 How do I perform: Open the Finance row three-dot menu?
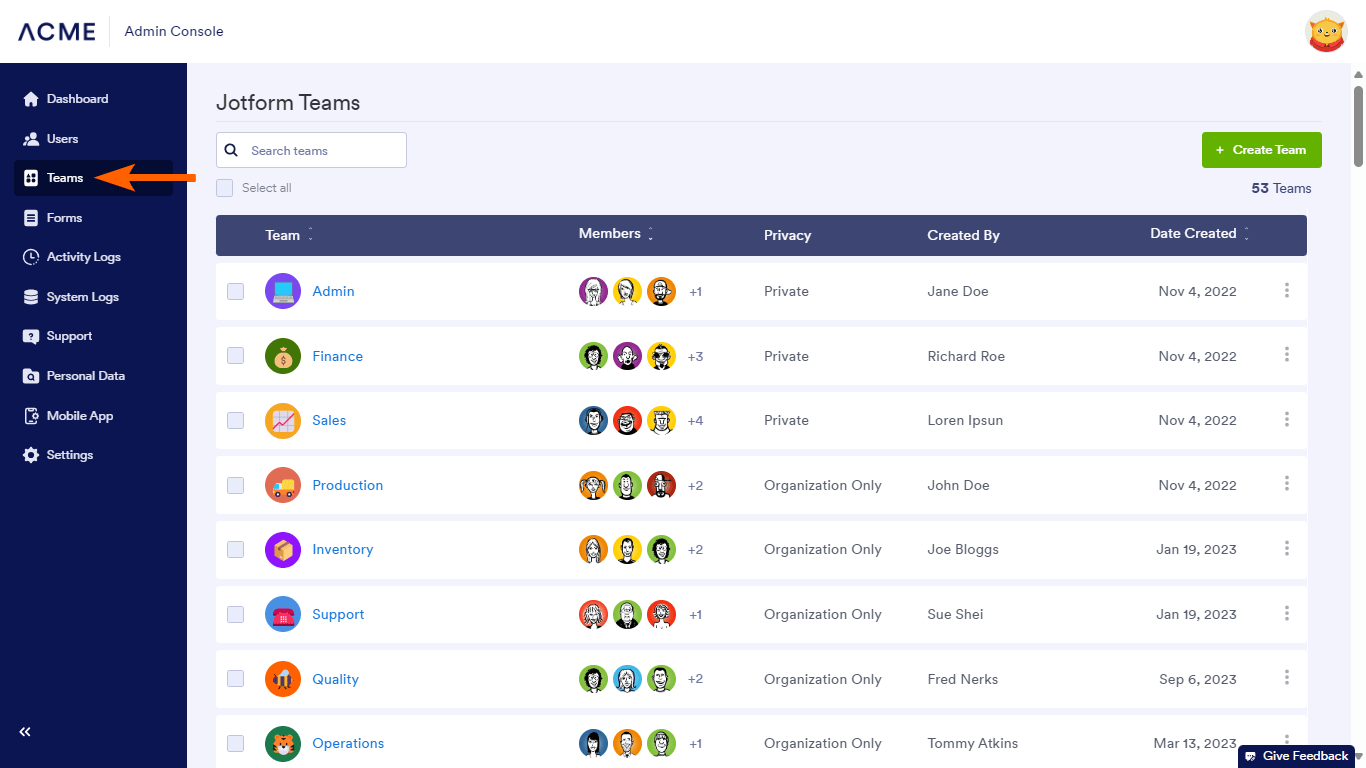tap(1287, 355)
